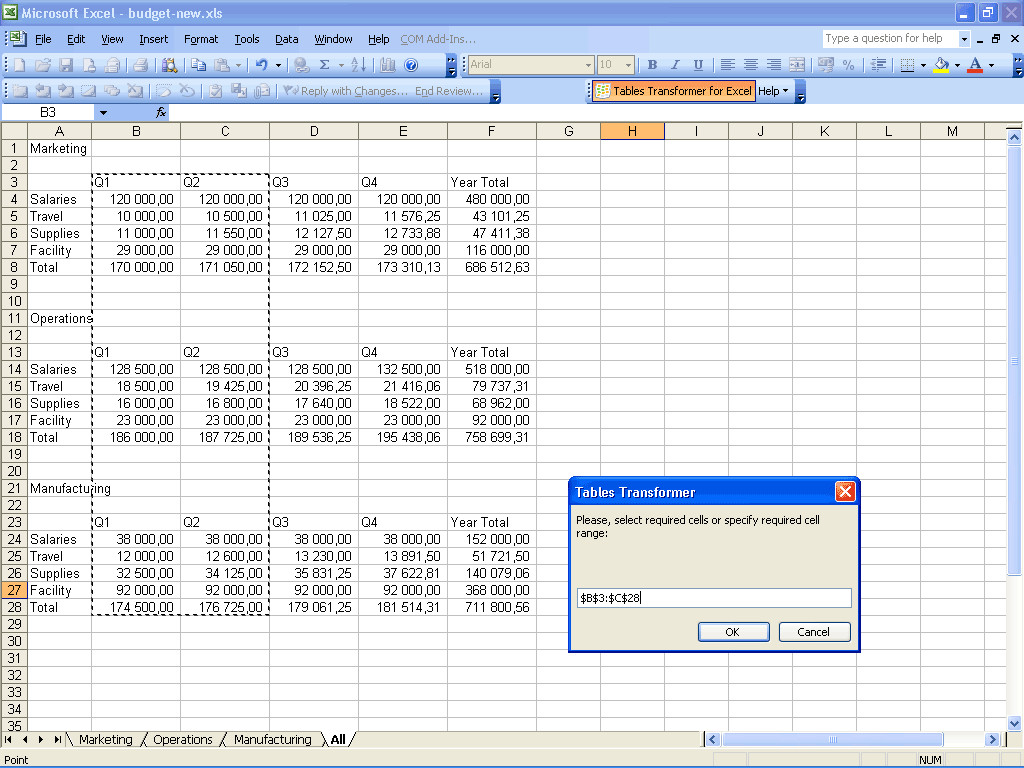Image resolution: width=1024 pixels, height=768 pixels.
Task: Open Research tool with binoculars icon
Action: tap(170, 65)
